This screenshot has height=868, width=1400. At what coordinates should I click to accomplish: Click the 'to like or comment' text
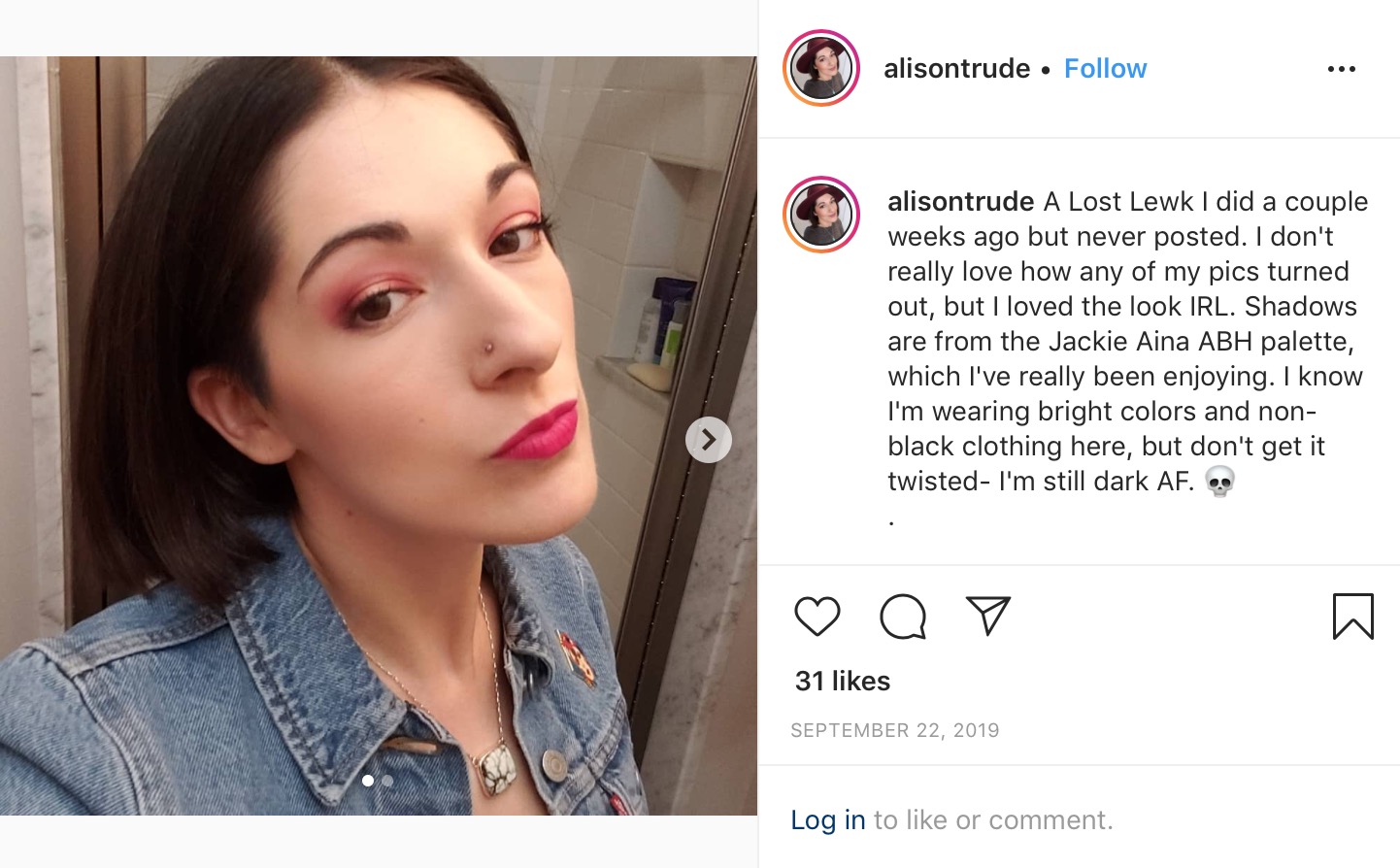(993, 820)
